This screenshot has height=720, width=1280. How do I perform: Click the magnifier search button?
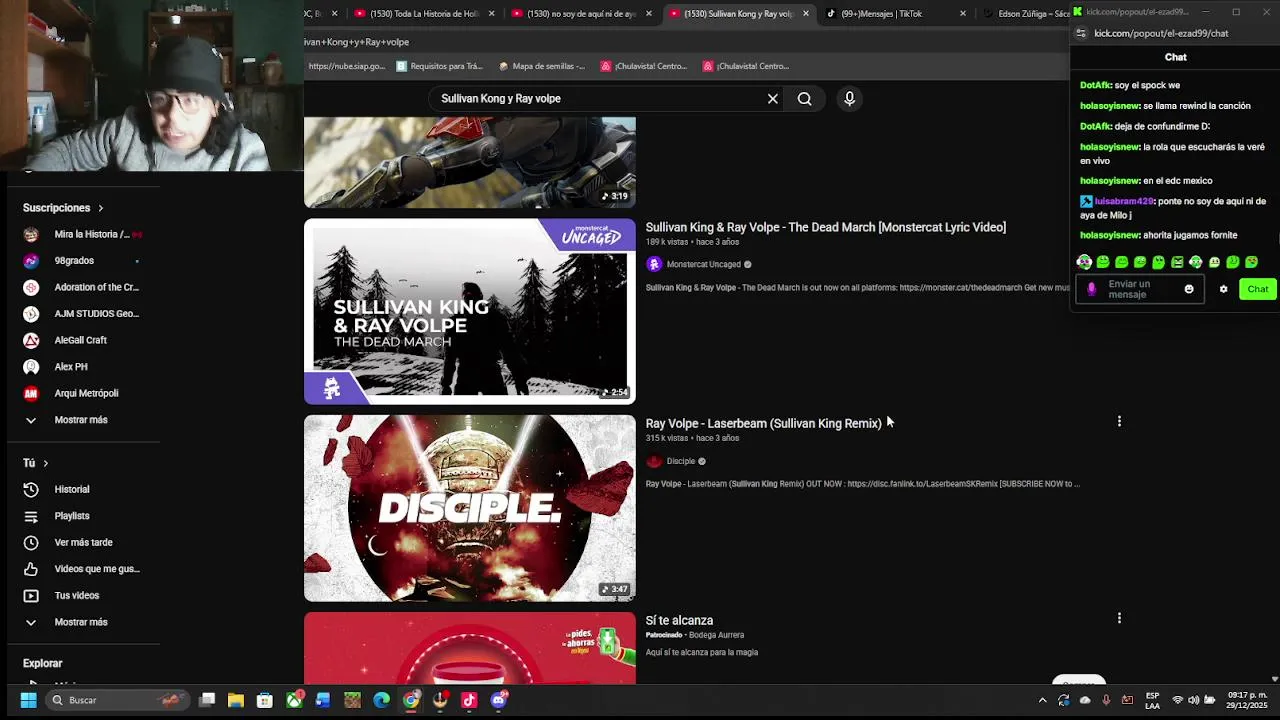coord(804,99)
